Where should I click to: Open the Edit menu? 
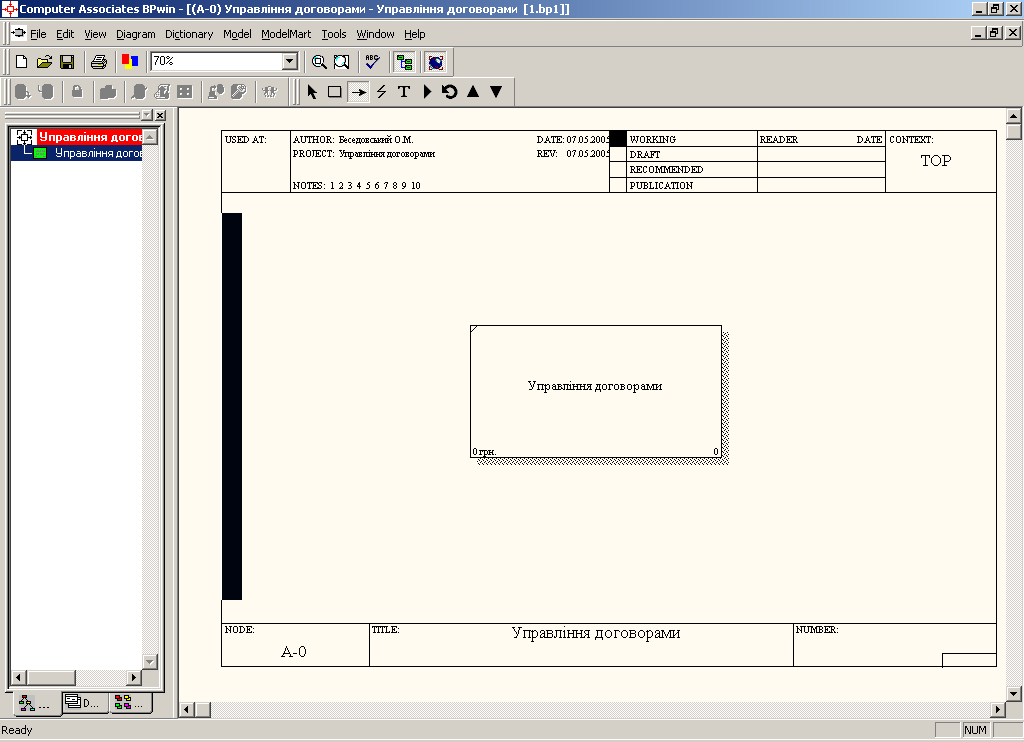(65, 34)
